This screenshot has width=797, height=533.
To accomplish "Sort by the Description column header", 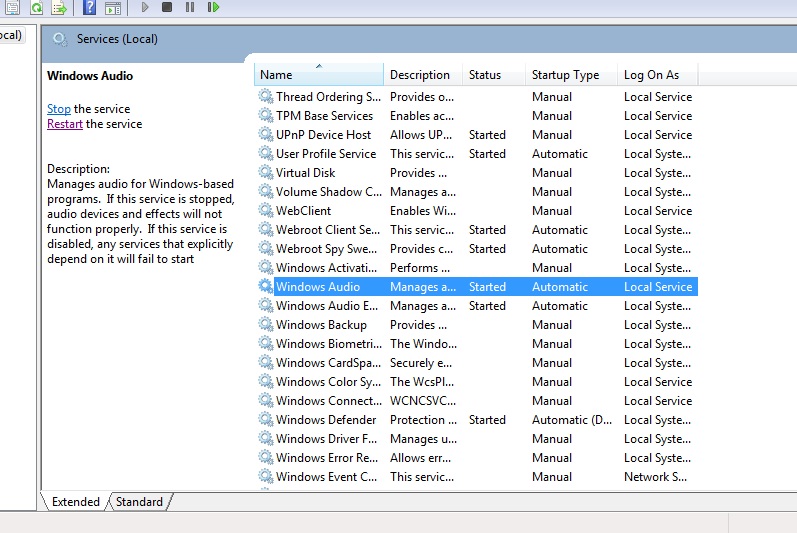I will 423,75.
